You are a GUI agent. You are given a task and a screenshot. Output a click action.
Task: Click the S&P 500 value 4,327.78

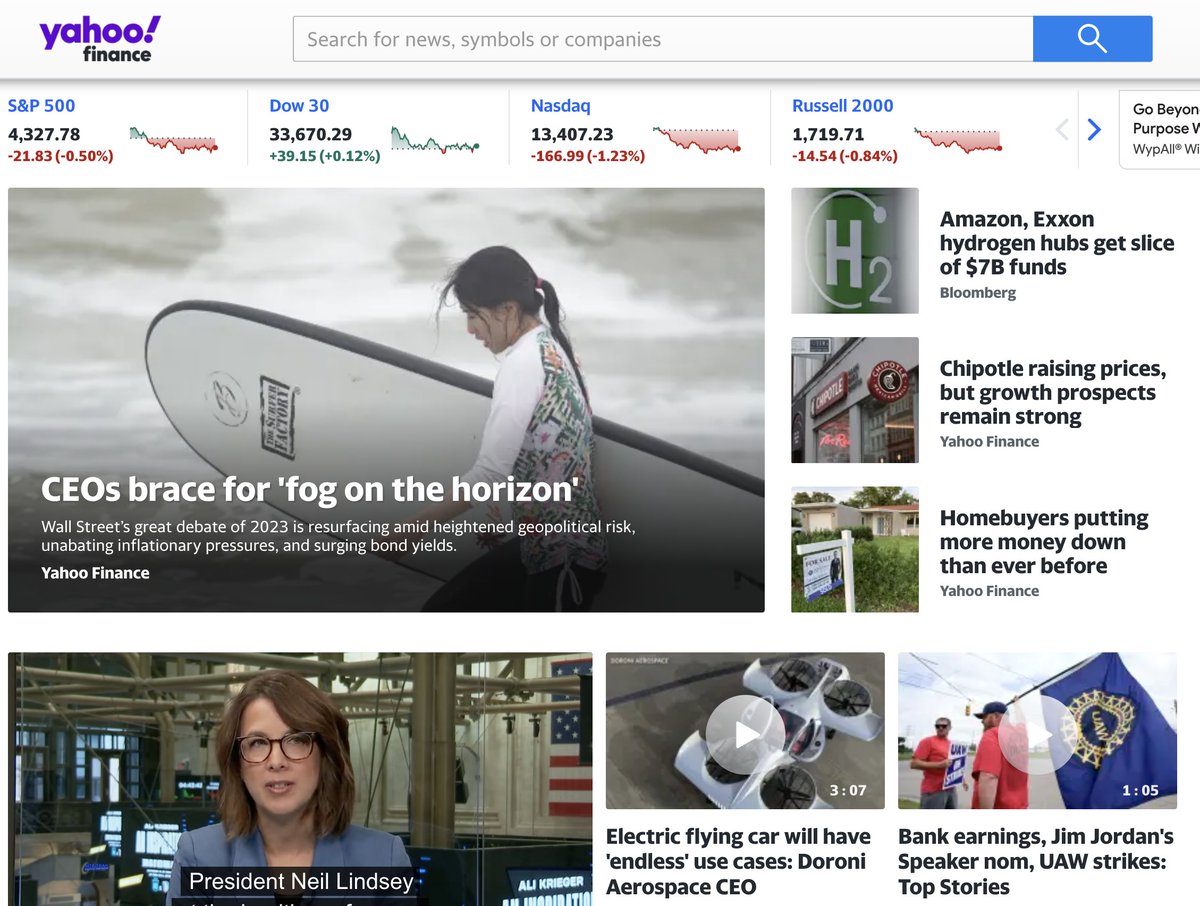[44, 134]
